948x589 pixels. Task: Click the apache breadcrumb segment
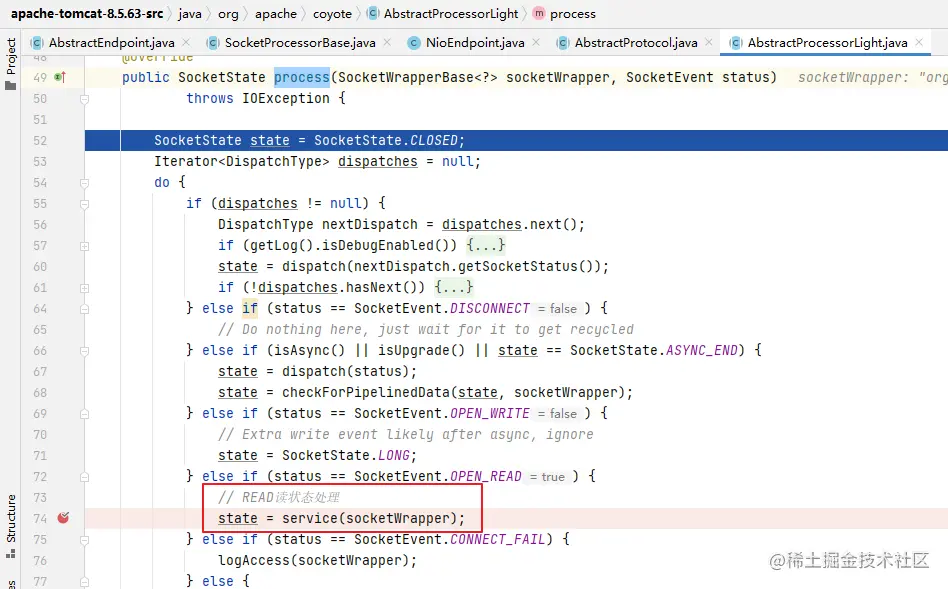276,13
